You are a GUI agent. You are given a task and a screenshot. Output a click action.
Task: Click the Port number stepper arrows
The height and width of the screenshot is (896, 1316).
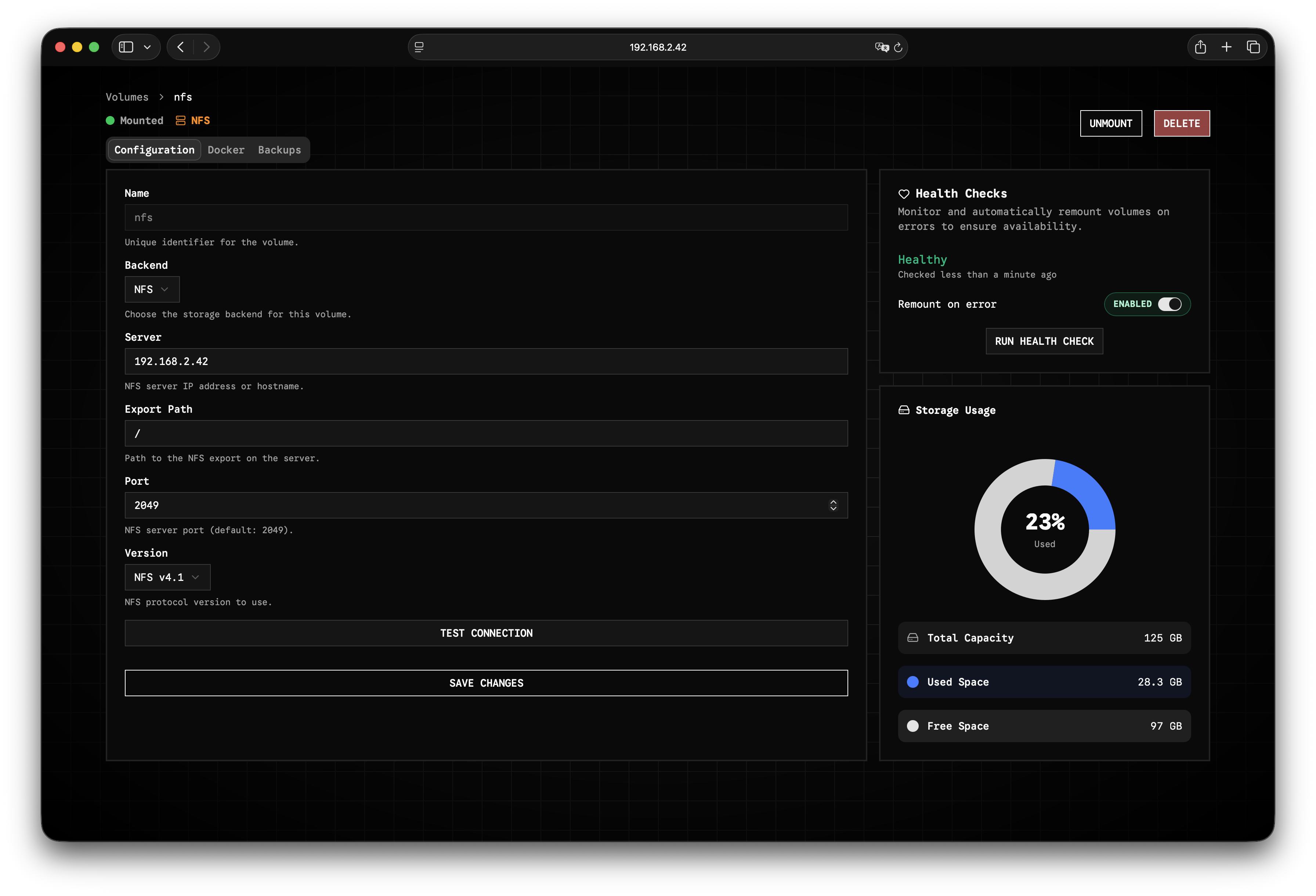[833, 505]
